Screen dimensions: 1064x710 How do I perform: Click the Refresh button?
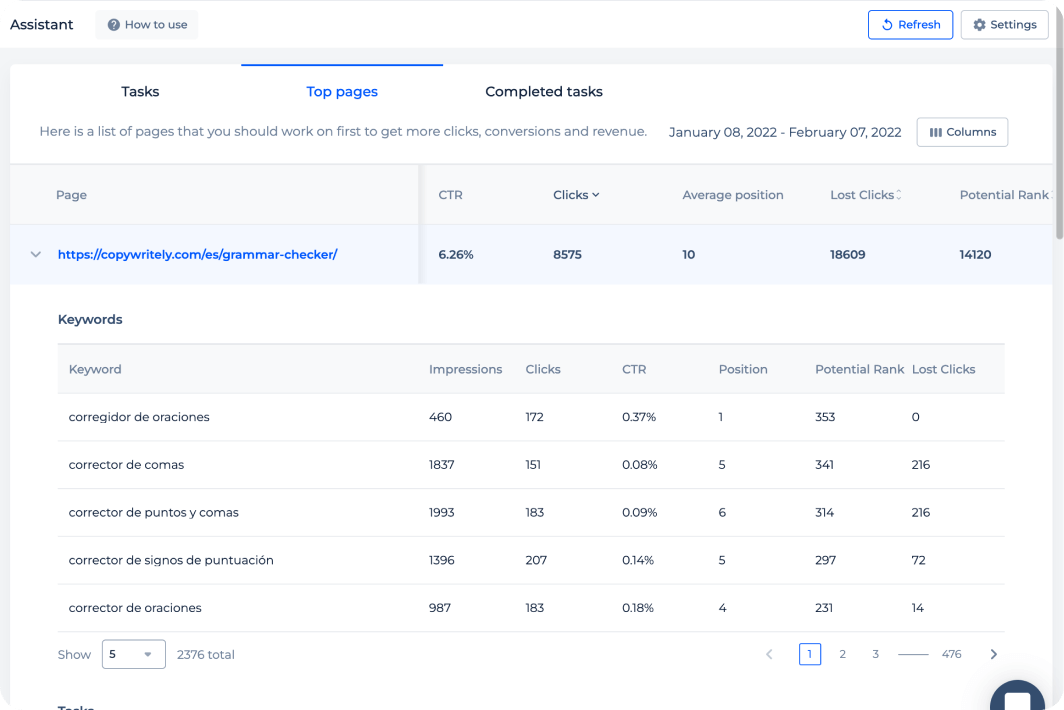coord(910,24)
